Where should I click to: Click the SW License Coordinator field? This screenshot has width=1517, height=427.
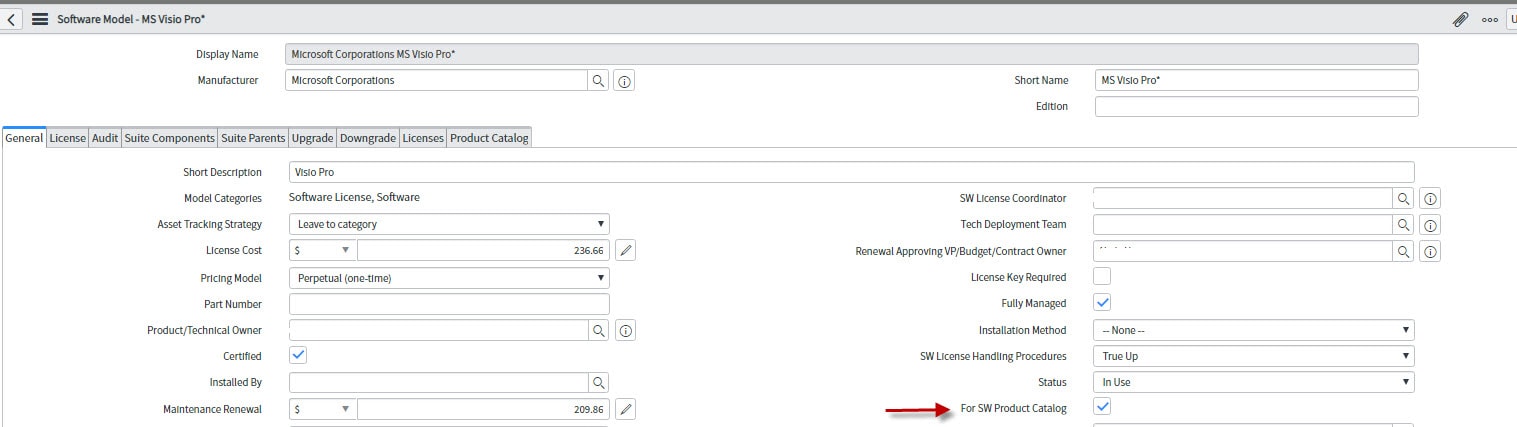(x=1244, y=198)
